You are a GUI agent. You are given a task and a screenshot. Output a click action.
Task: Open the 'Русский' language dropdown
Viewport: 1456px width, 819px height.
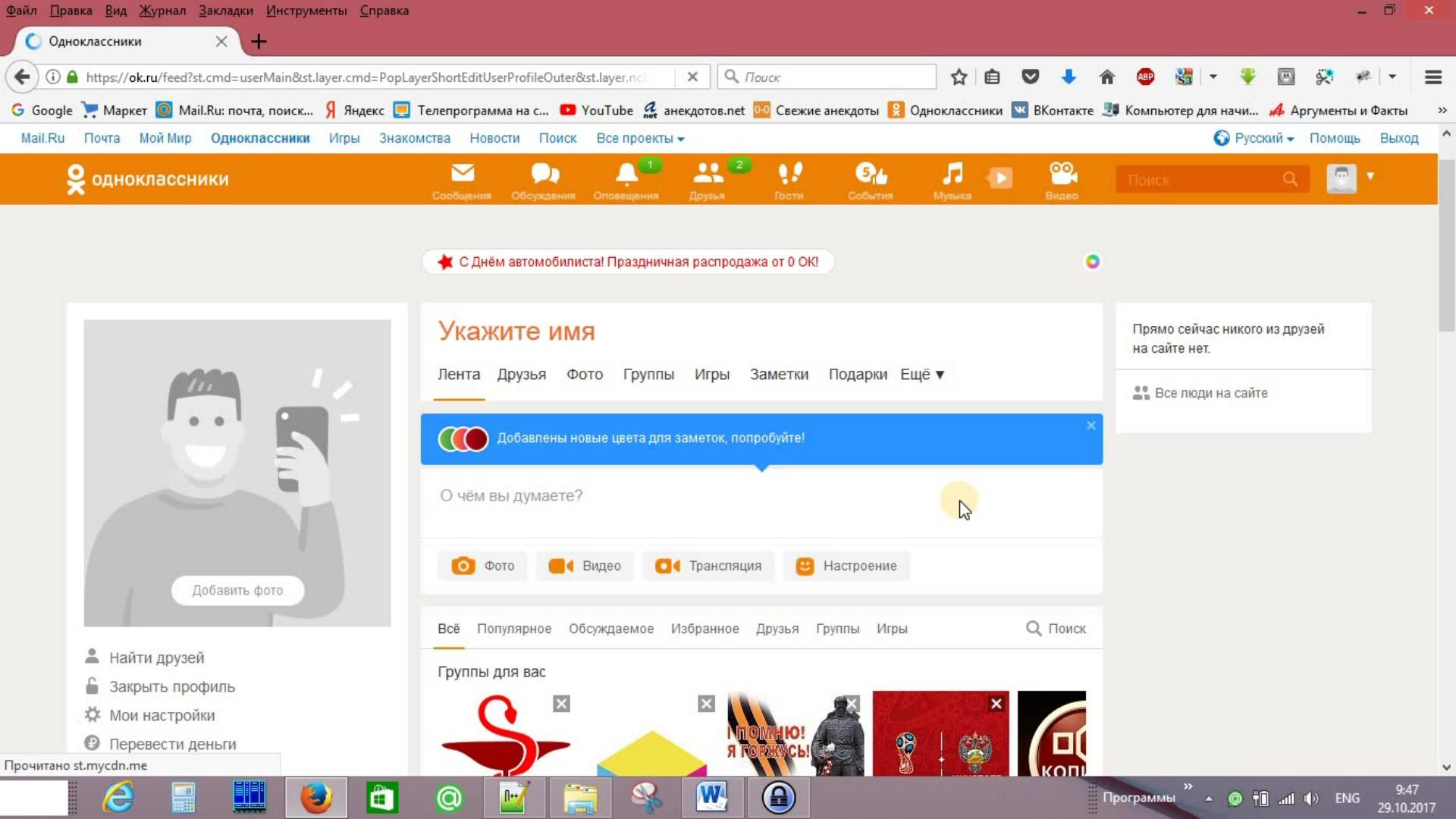(1254, 138)
